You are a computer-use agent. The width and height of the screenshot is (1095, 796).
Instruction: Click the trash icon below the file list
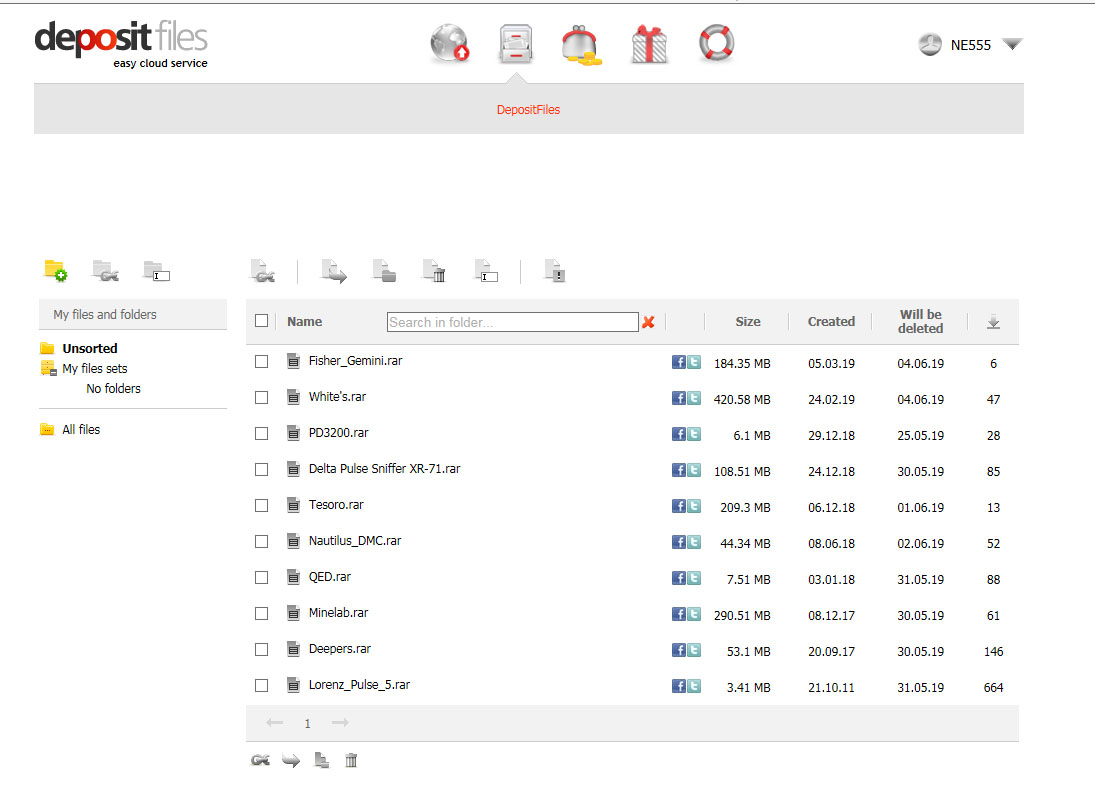point(351,761)
